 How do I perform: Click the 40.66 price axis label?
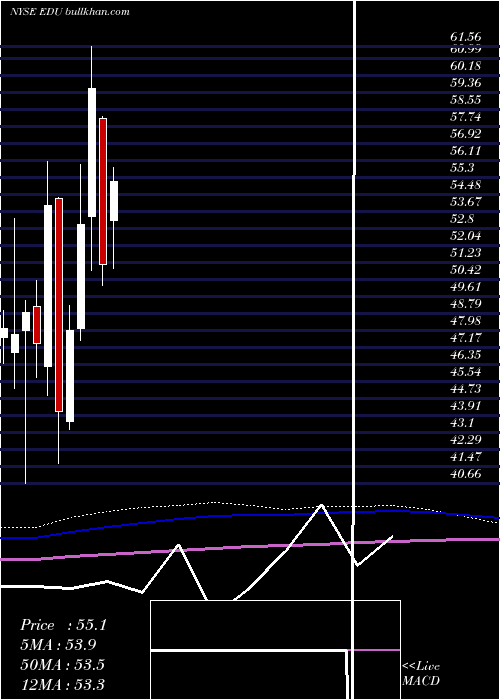465,473
